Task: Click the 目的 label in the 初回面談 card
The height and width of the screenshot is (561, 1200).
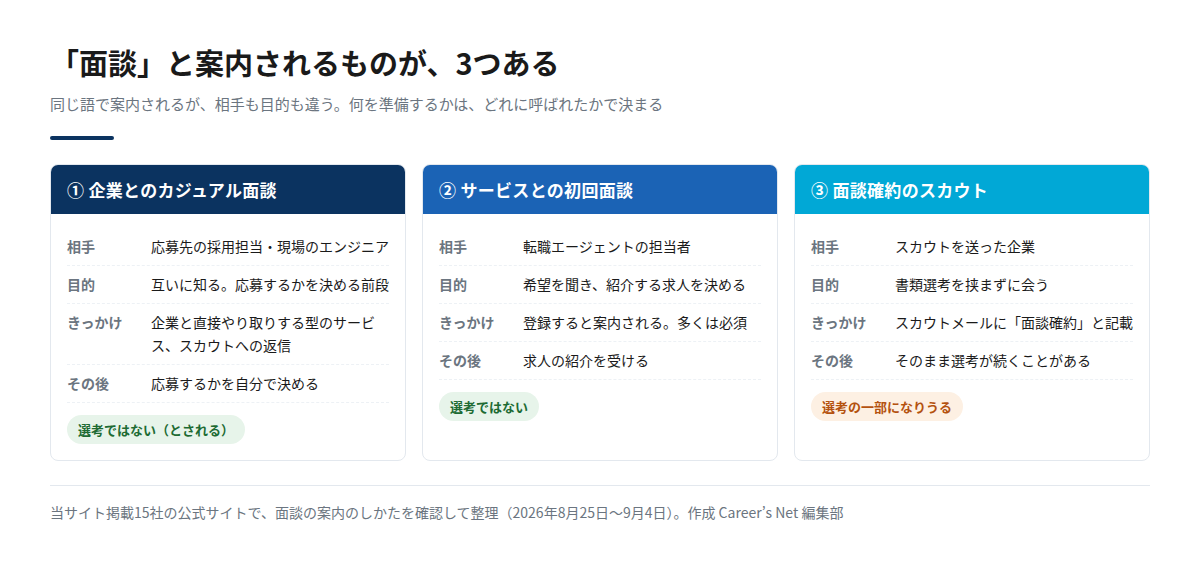Action: (453, 285)
